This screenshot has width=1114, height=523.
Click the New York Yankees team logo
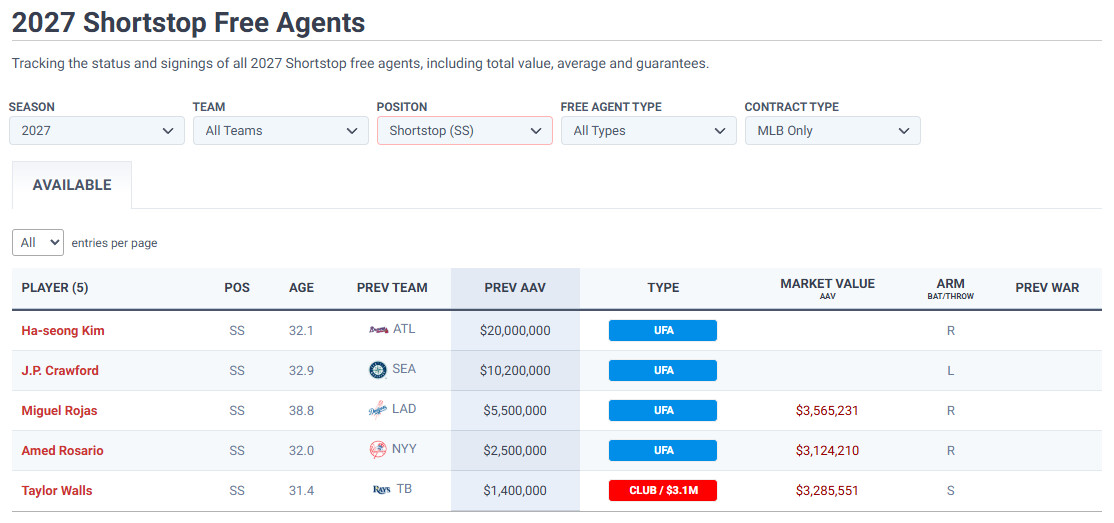(x=378, y=450)
